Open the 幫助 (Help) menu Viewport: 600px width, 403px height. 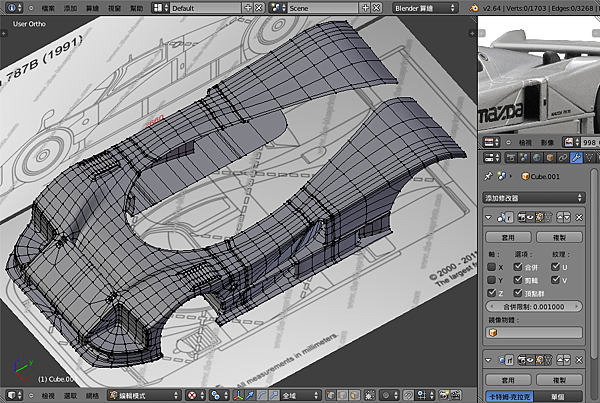[137, 8]
